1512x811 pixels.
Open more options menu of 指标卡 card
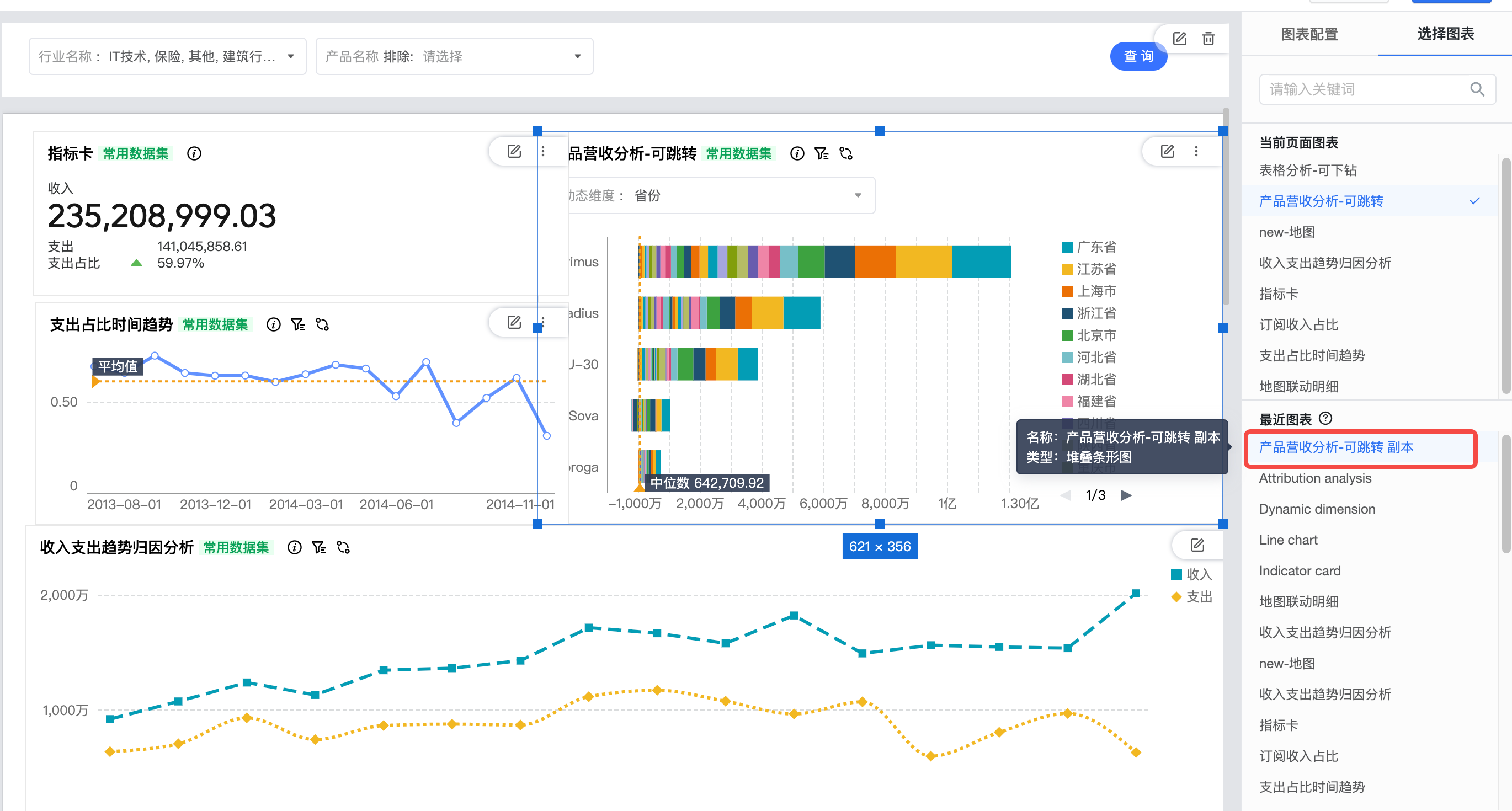point(543,151)
